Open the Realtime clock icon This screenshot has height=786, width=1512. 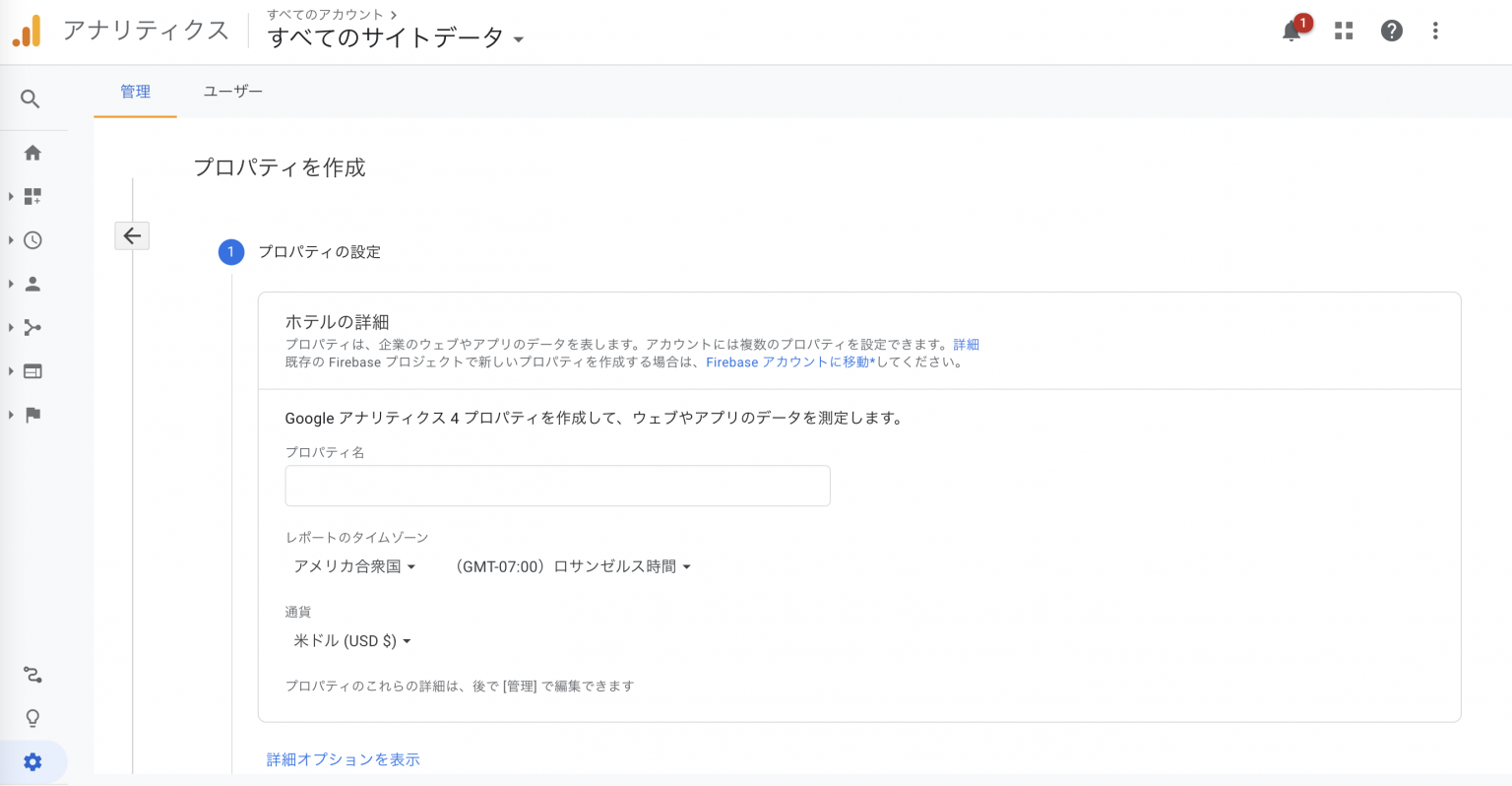coord(32,240)
